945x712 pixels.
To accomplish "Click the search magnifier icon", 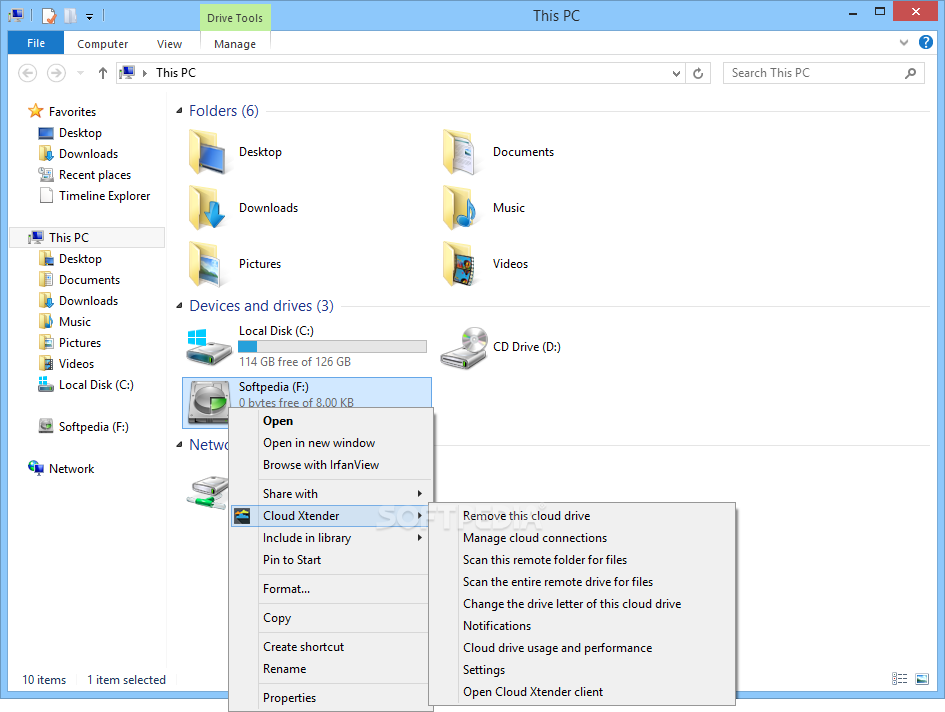I will (x=911, y=73).
